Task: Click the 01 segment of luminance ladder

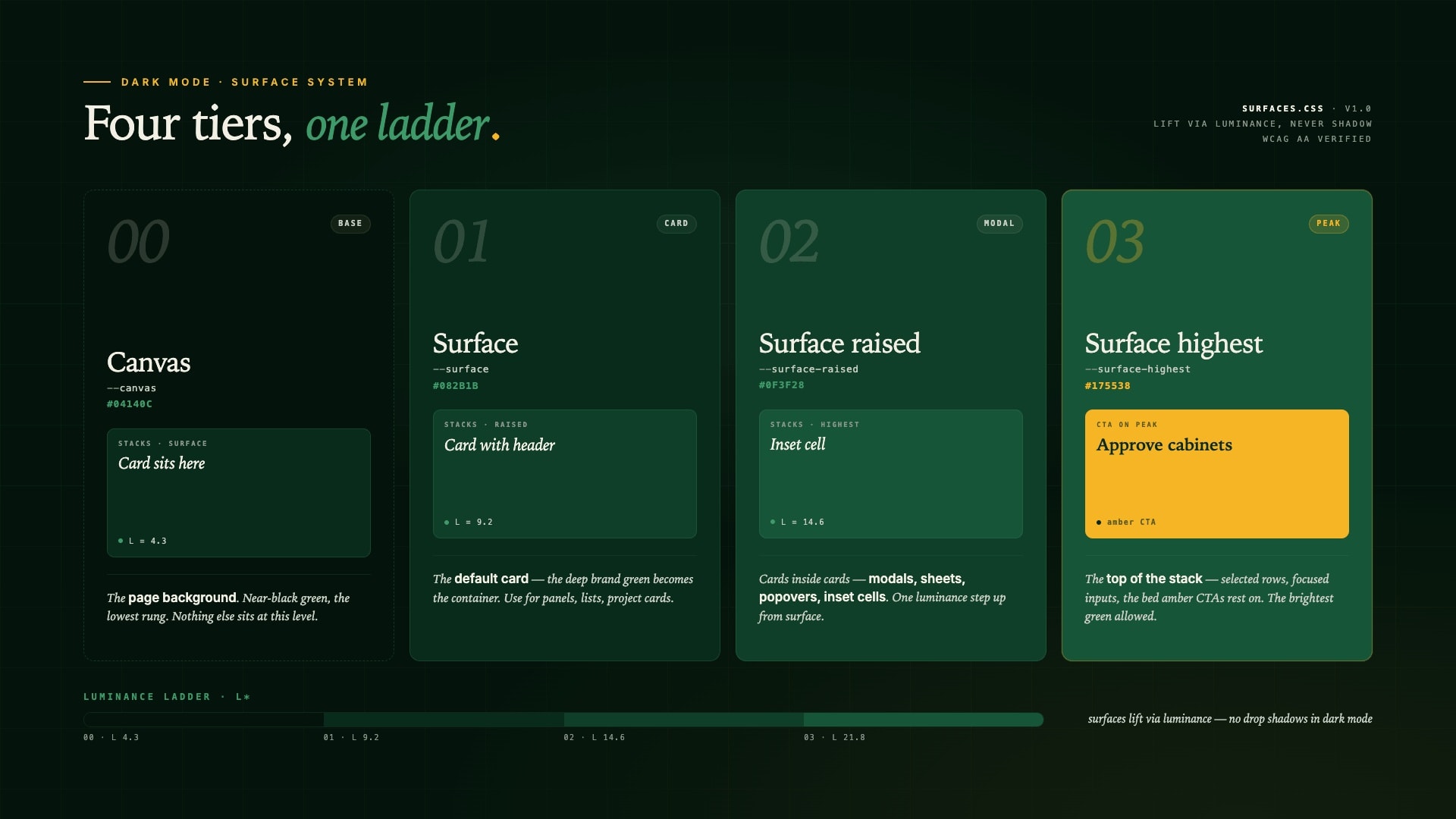Action: click(x=444, y=720)
